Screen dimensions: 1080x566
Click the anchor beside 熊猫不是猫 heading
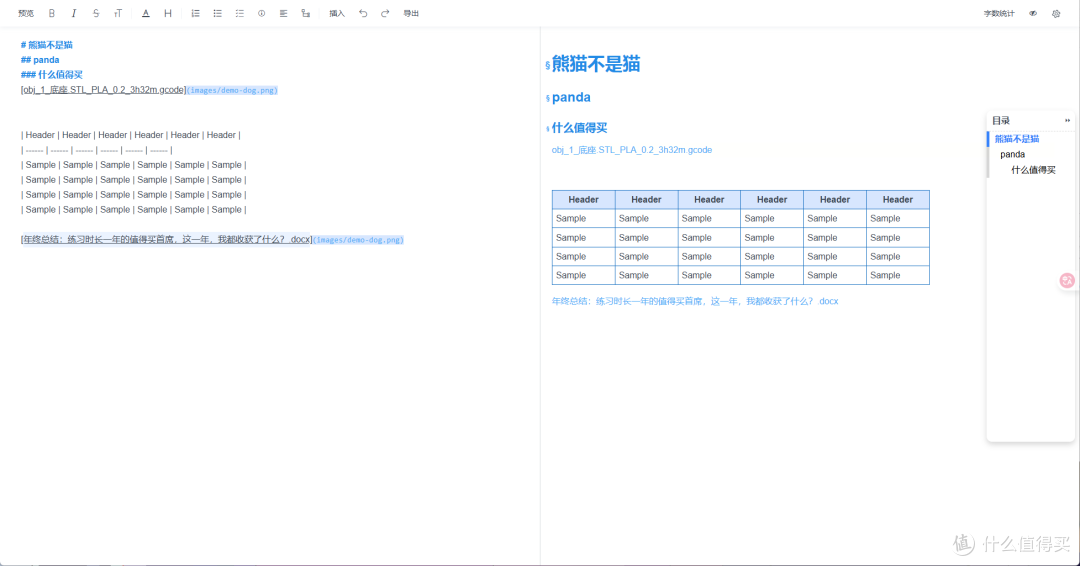(548, 65)
